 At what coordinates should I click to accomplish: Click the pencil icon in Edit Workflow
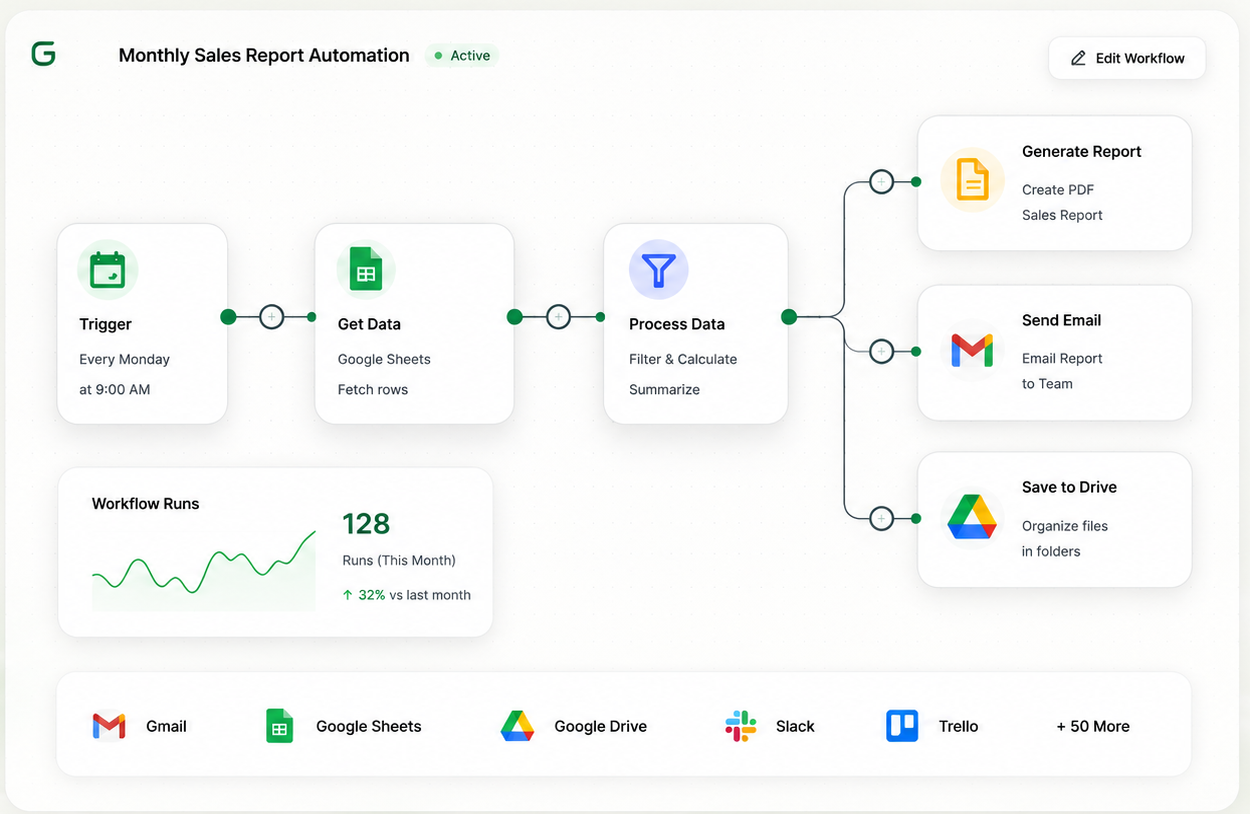click(1078, 58)
